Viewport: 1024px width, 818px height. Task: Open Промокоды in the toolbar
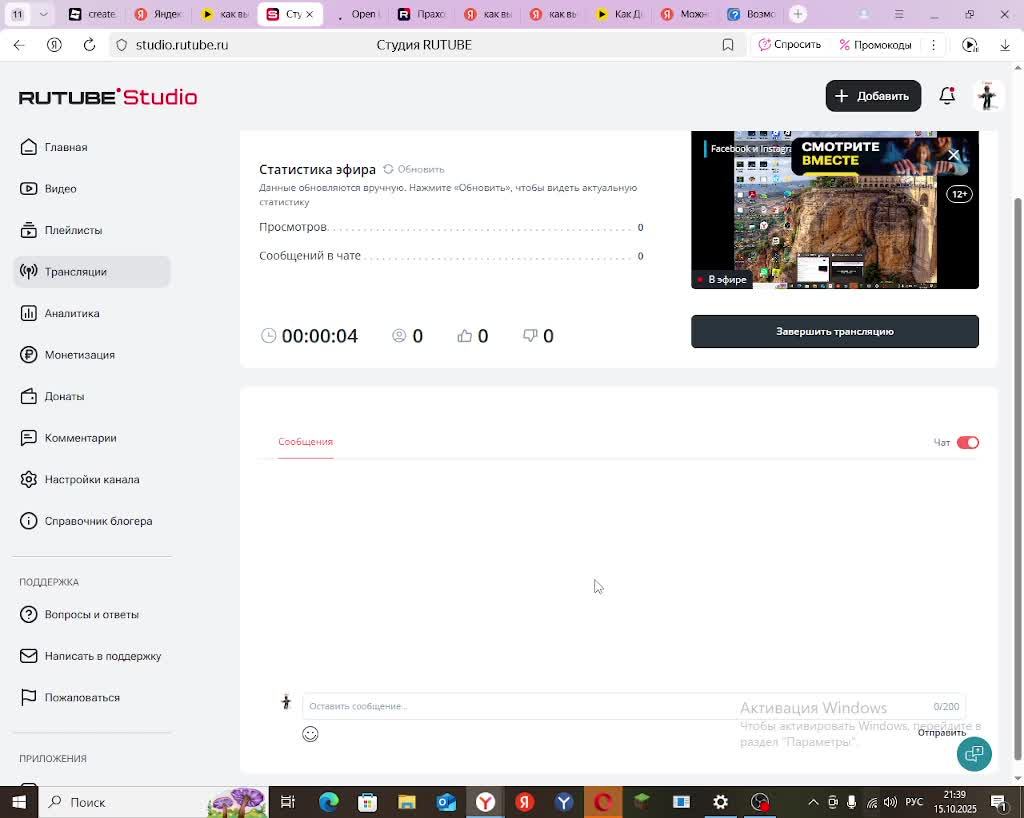click(x=875, y=45)
